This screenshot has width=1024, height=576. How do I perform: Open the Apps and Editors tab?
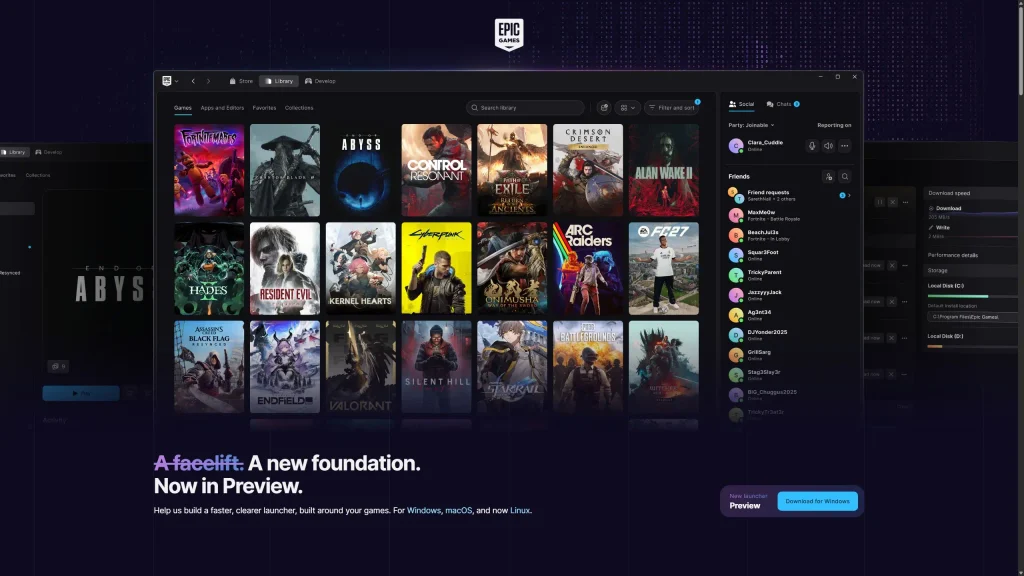pyautogui.click(x=222, y=108)
